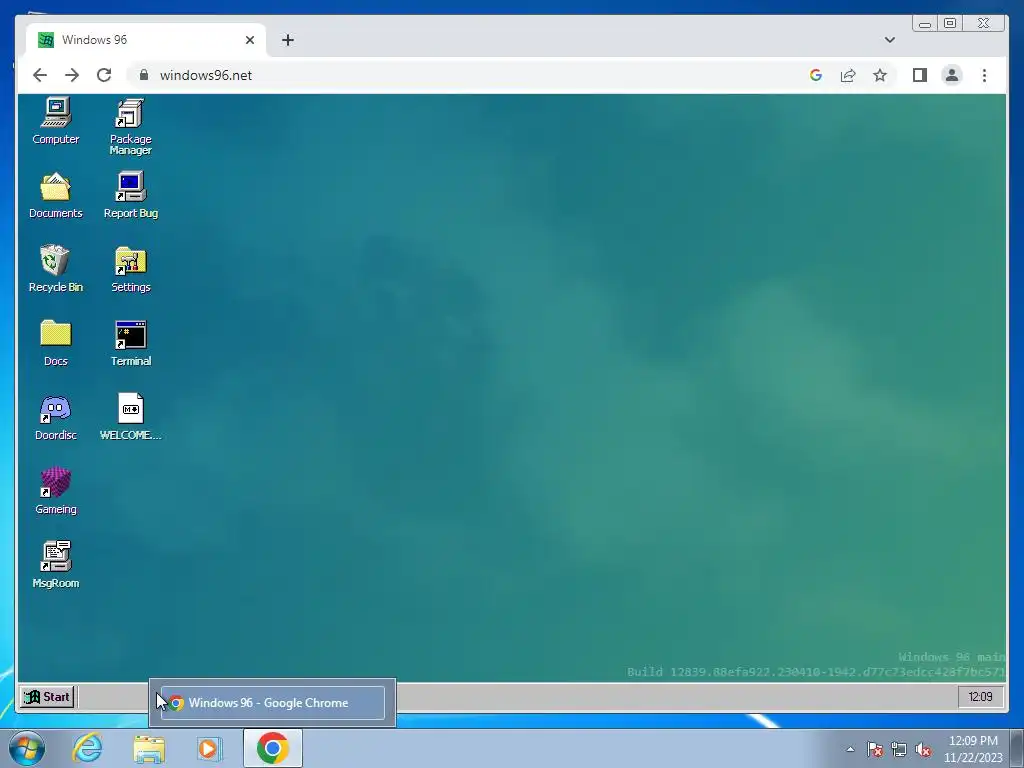Open the Action Center flag icon

point(874,749)
